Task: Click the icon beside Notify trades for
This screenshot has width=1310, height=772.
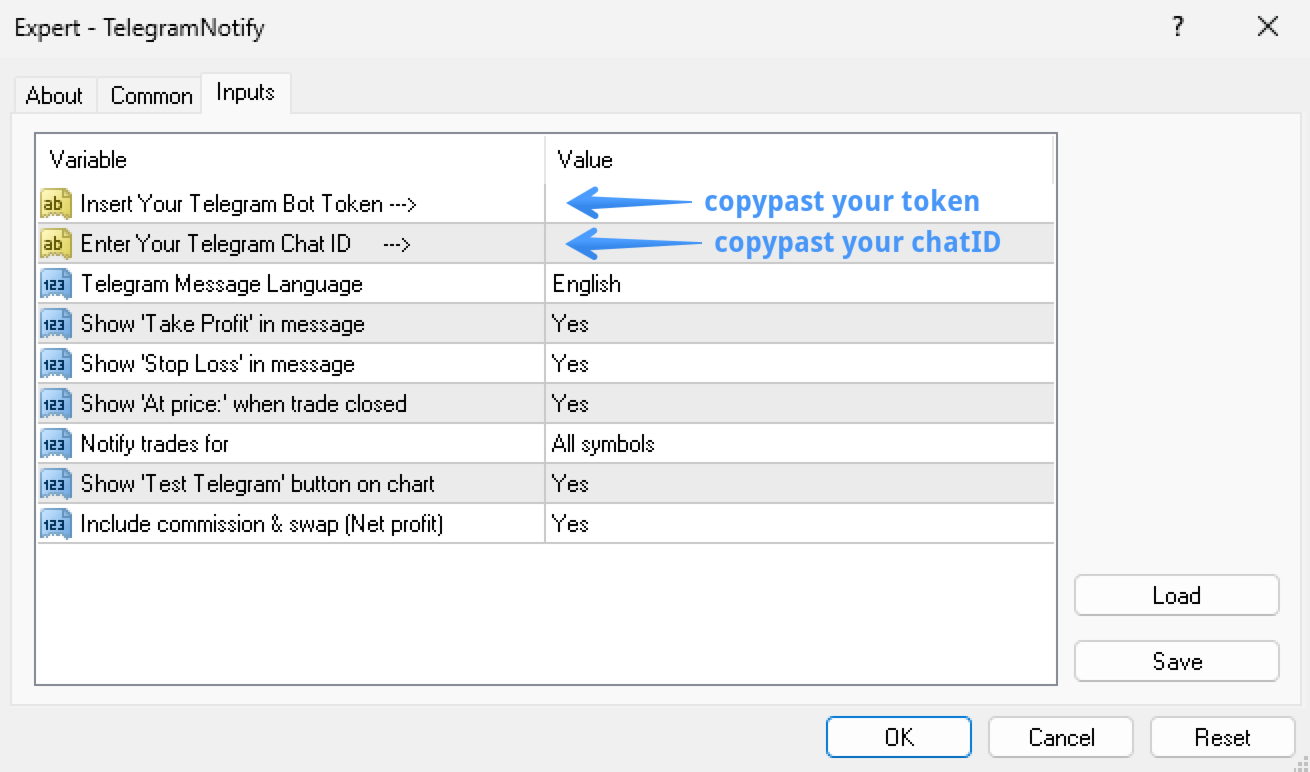Action: 56,444
